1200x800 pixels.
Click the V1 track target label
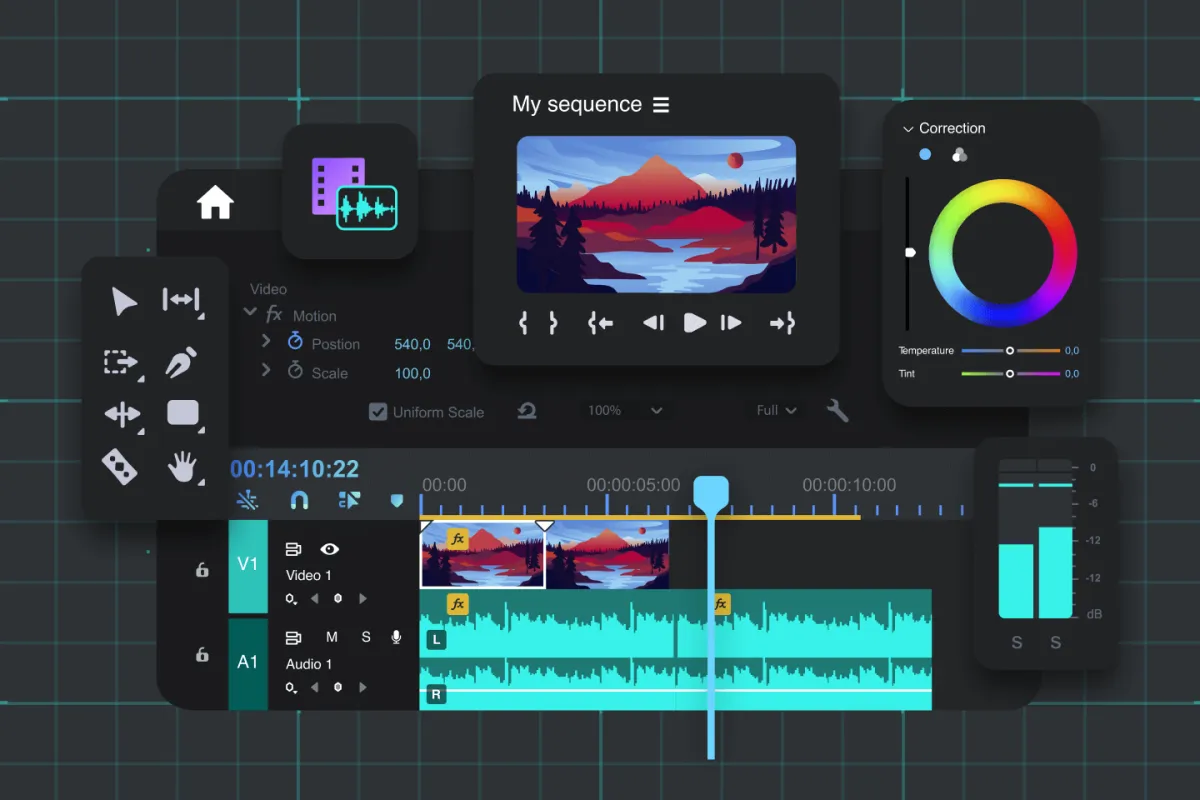coord(248,565)
